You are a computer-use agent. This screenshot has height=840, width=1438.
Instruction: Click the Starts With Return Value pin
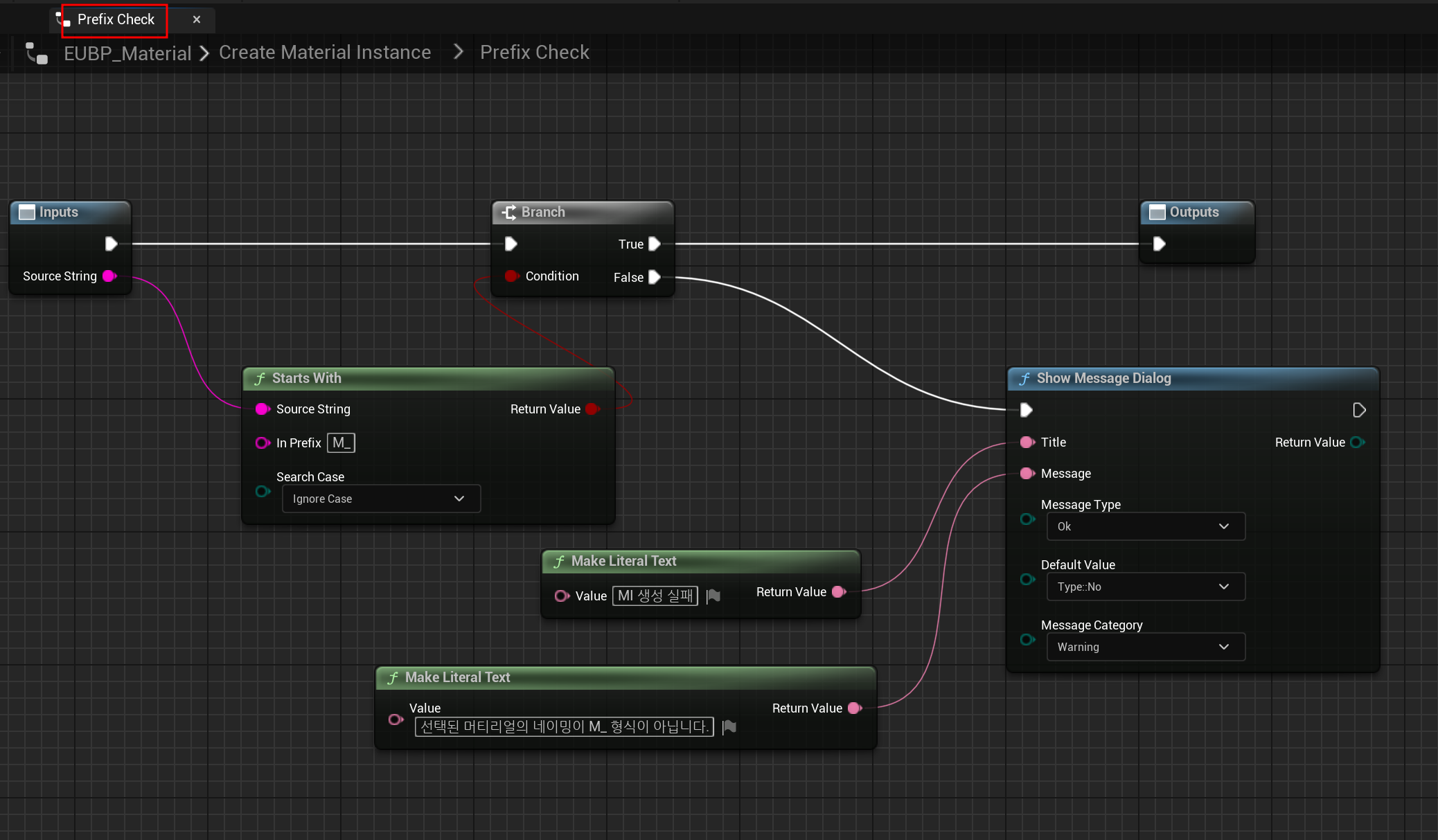[x=592, y=409]
